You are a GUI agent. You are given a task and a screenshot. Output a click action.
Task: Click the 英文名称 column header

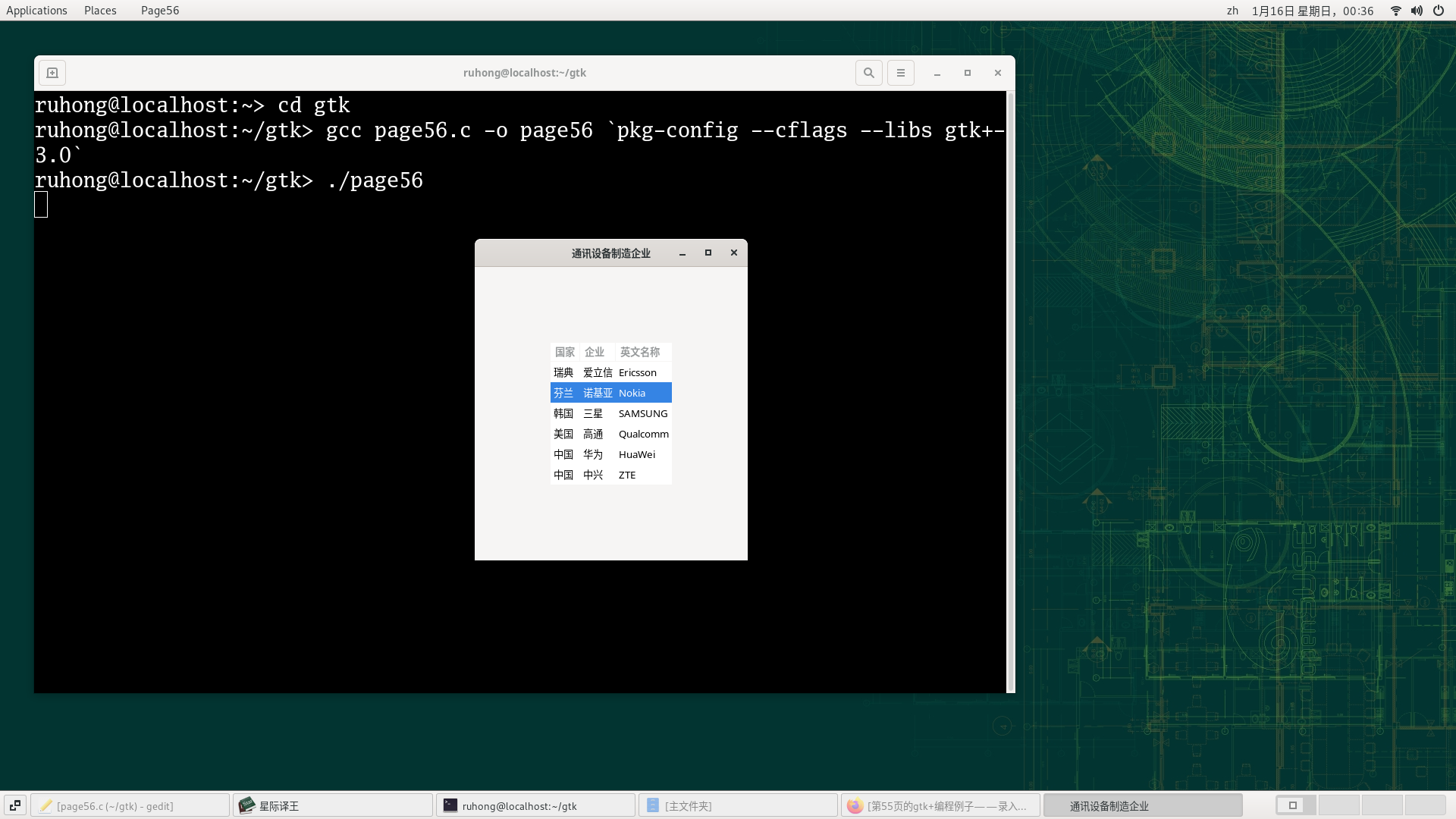coord(641,352)
